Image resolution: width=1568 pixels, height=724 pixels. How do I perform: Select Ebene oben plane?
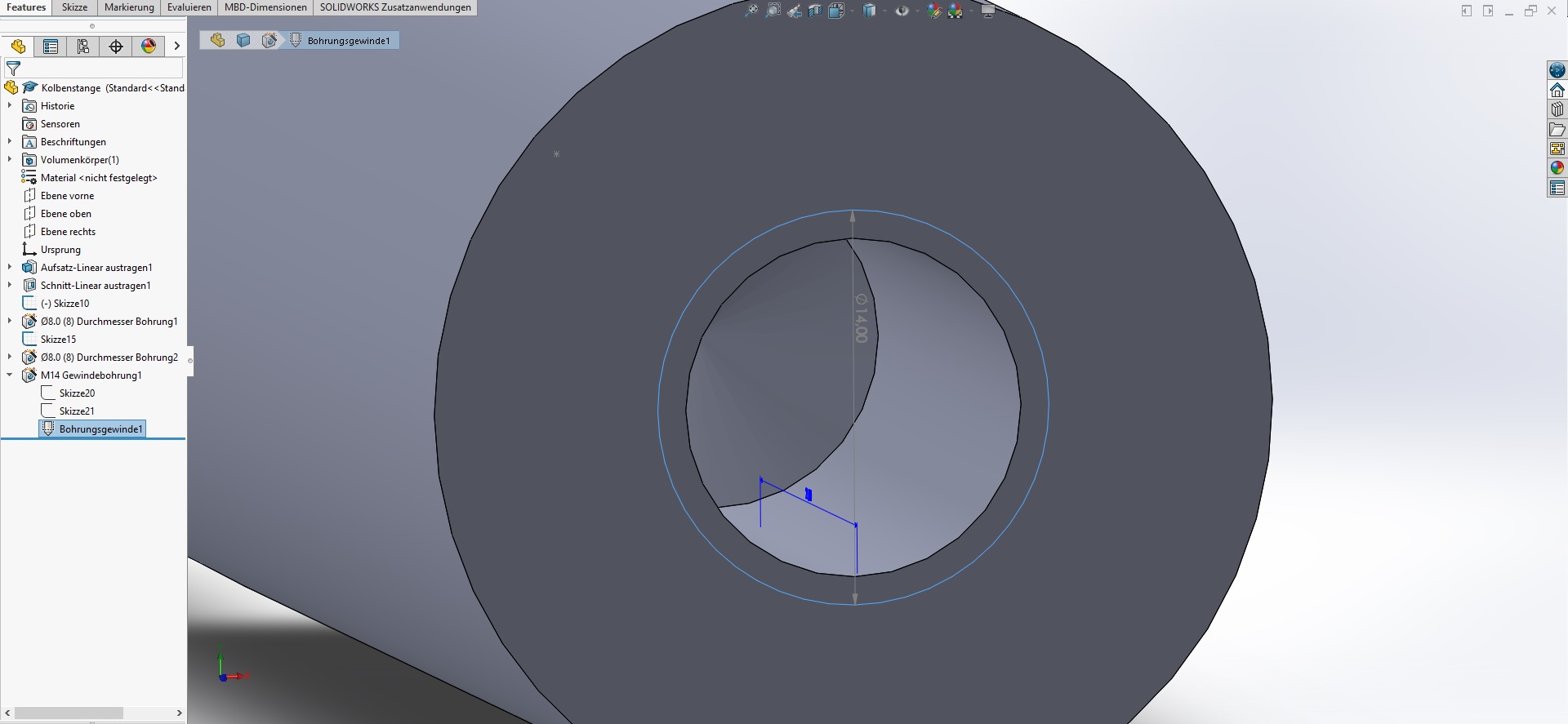[x=57, y=214]
